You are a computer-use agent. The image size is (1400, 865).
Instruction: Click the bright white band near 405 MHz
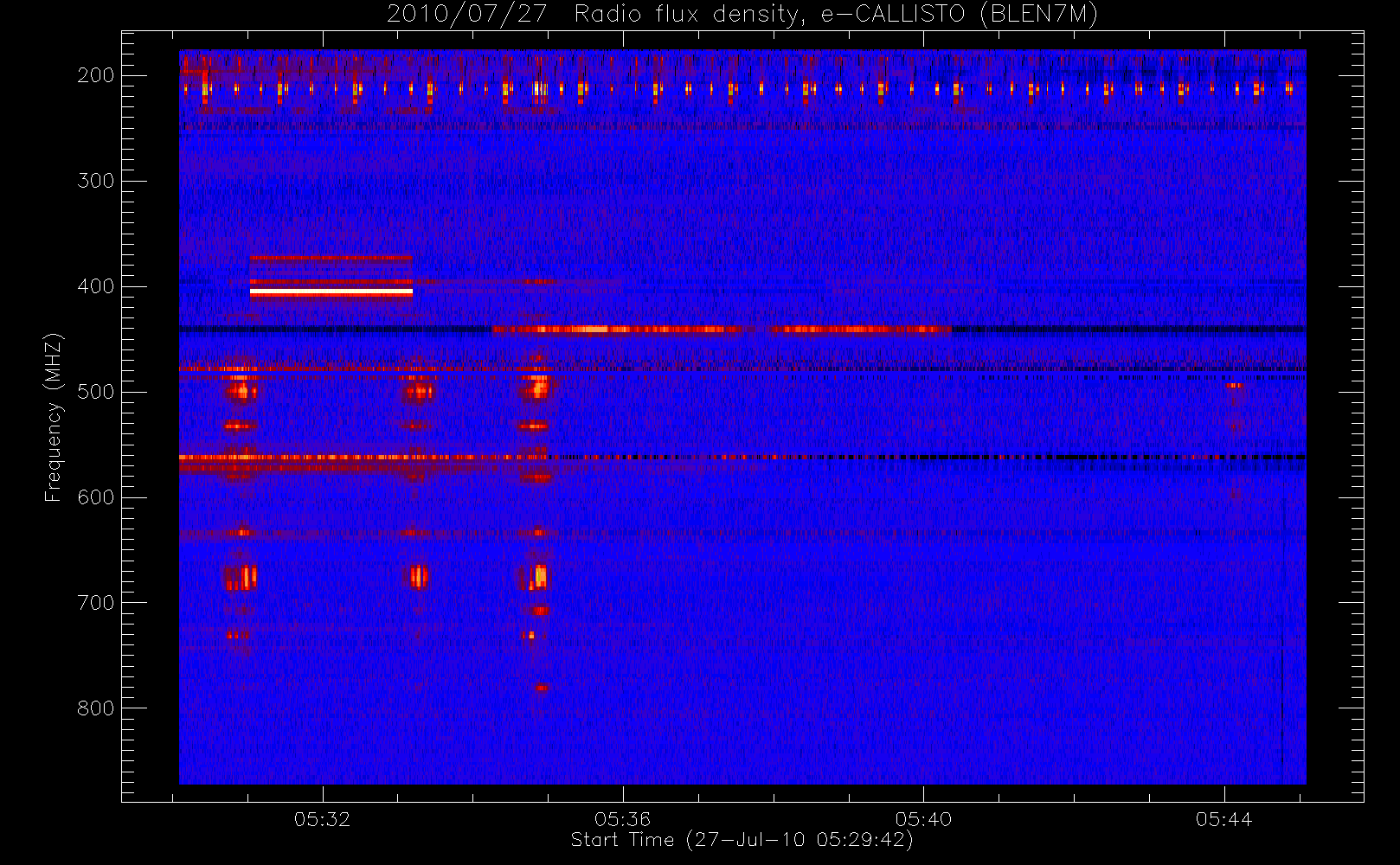tap(331, 293)
